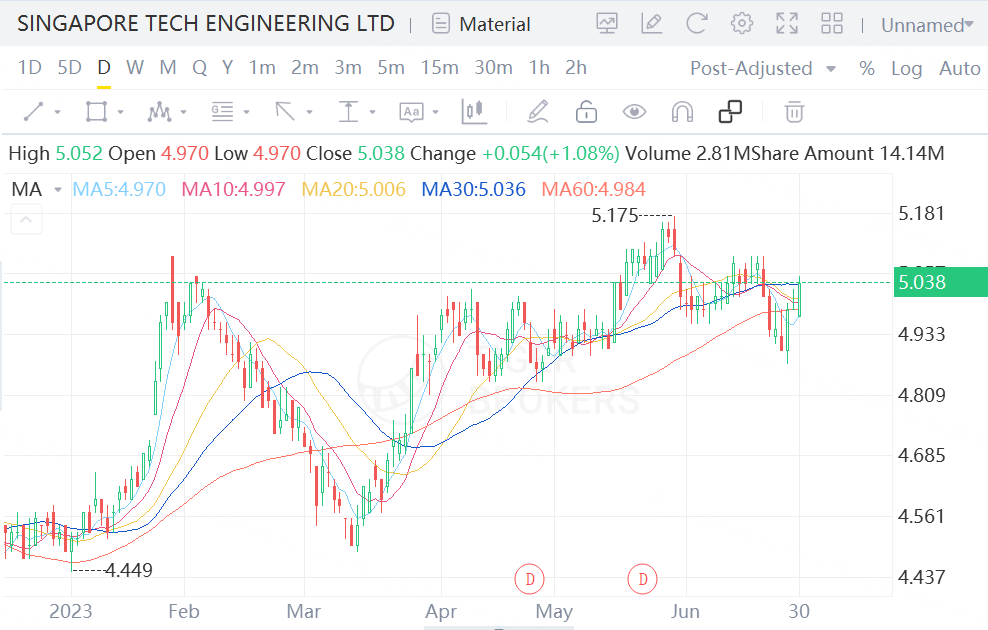Screen dimensions: 988x630
Task: Open the Unnamed layout dropdown
Action: (x=926, y=25)
